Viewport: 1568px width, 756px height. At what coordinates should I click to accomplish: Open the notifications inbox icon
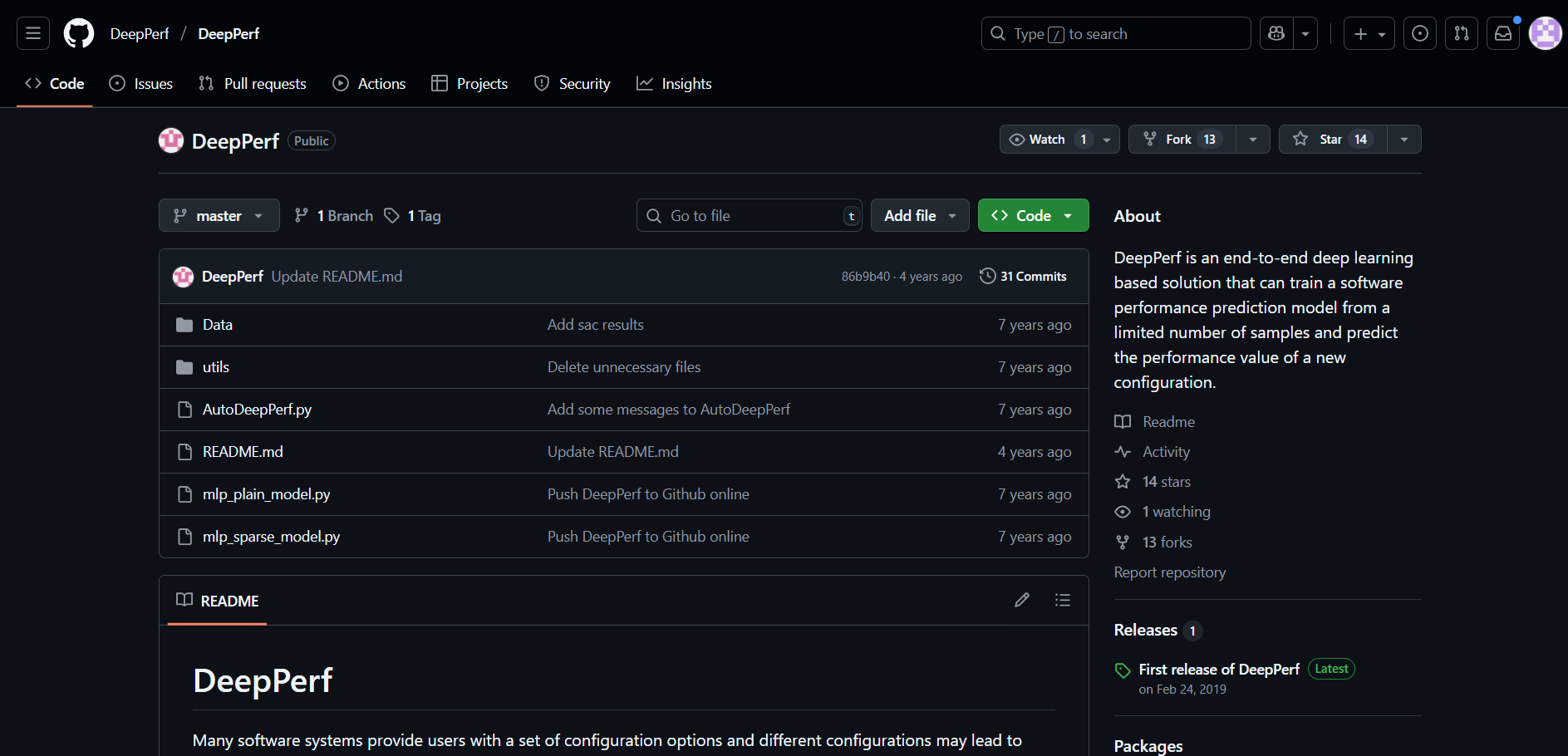point(1502,33)
